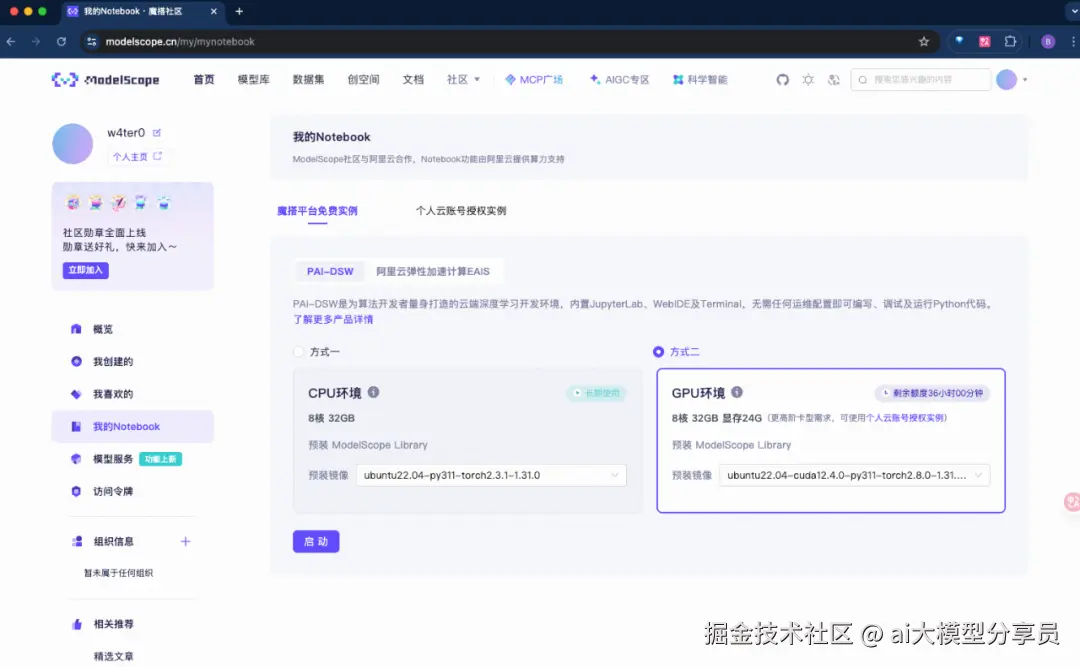The image size is (1080, 667).
Task: Click the 模型服务 sidebar icon
Action: pos(76,459)
